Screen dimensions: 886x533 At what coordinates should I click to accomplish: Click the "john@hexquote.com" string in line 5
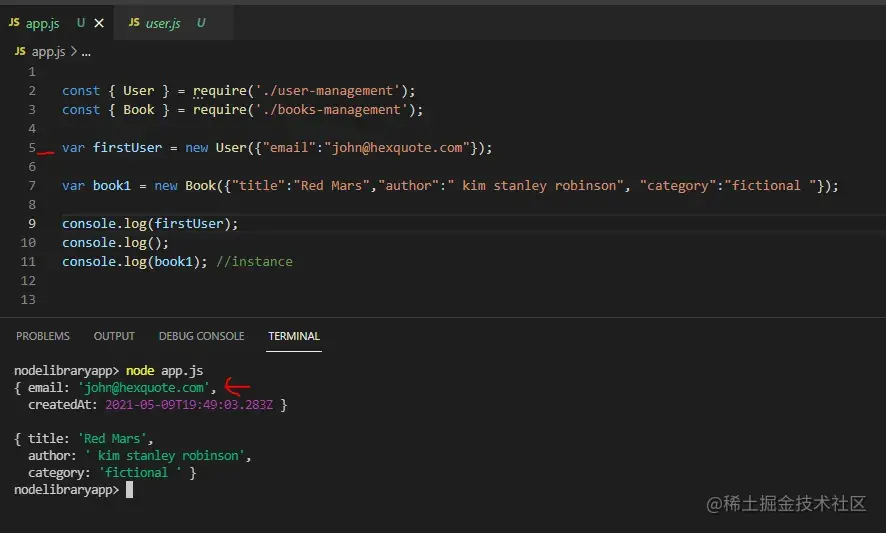click(397, 148)
